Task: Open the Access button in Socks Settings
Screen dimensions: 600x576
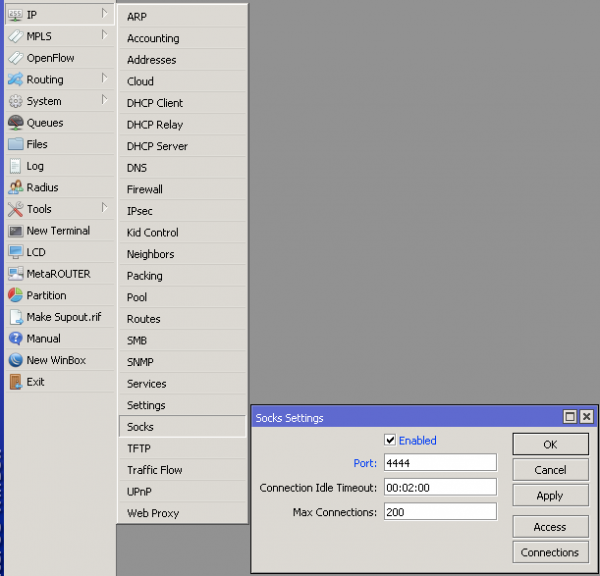Action: pos(549,527)
